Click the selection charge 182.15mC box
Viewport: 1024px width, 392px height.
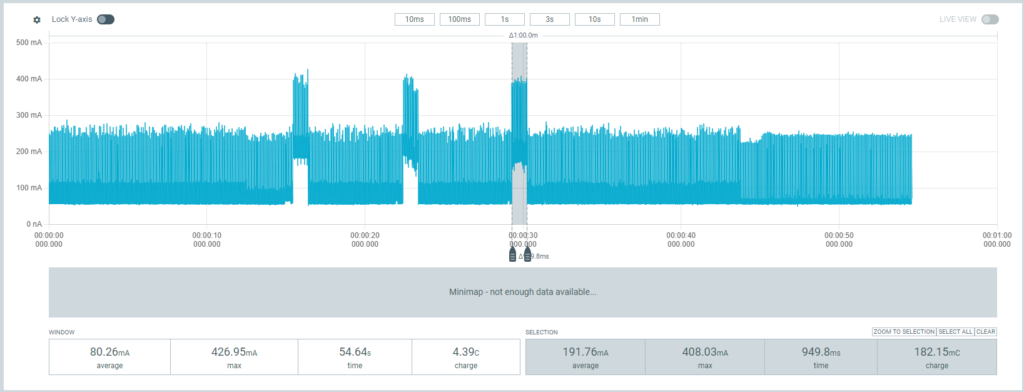pyautogui.click(x=936, y=357)
